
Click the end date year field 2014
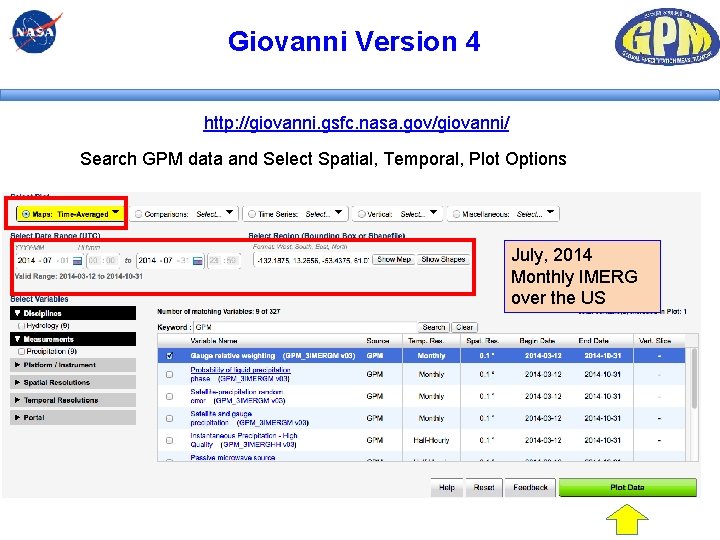click(x=147, y=260)
